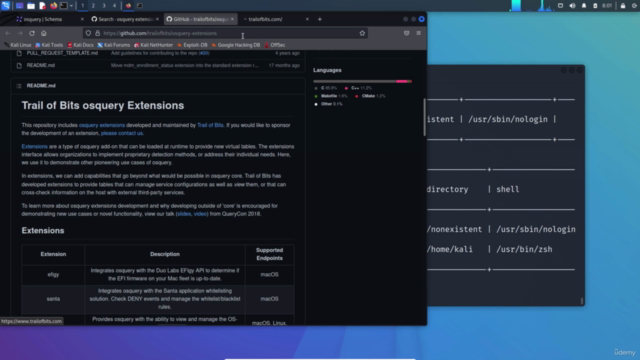The height and width of the screenshot is (360, 640).
Task: Bookmark this page with the star icon
Action: pyautogui.click(x=362, y=33)
